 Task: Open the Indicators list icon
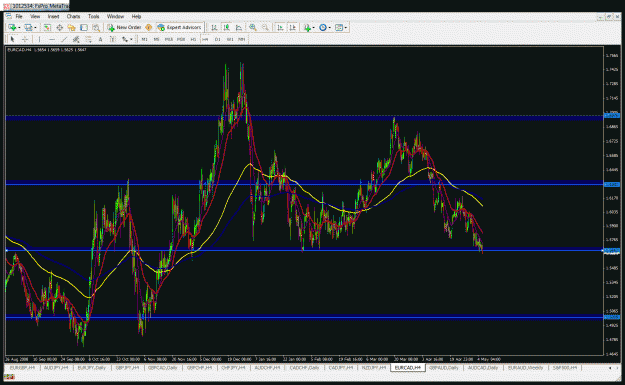tap(307, 28)
